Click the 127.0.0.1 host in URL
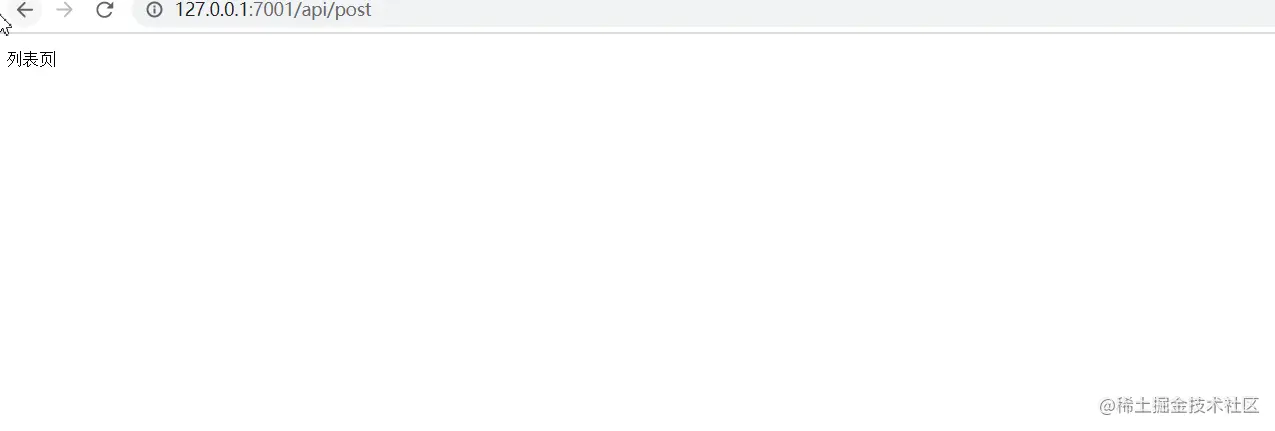1275x431 pixels. point(210,10)
